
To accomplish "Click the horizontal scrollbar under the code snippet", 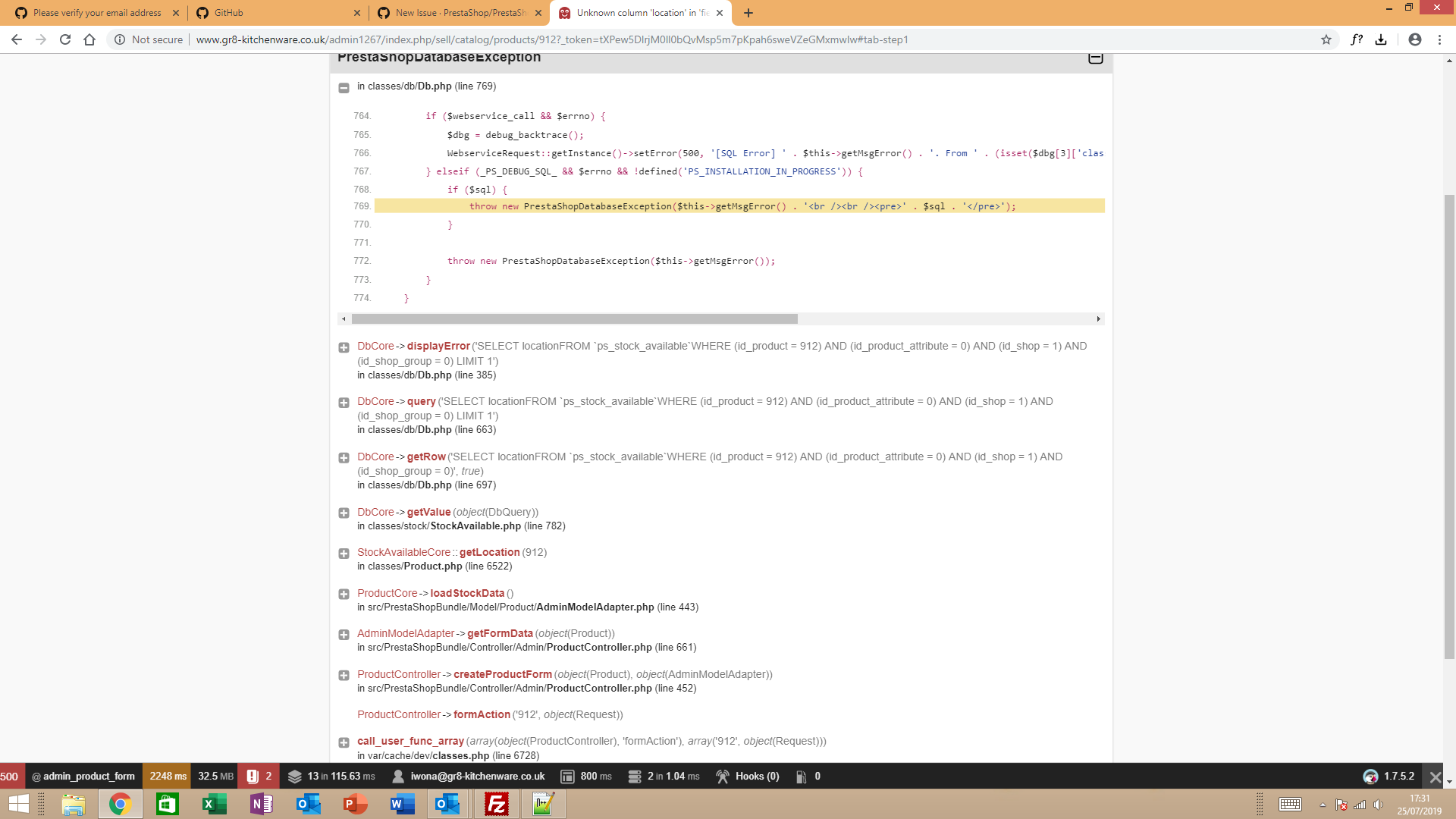I will 574,319.
